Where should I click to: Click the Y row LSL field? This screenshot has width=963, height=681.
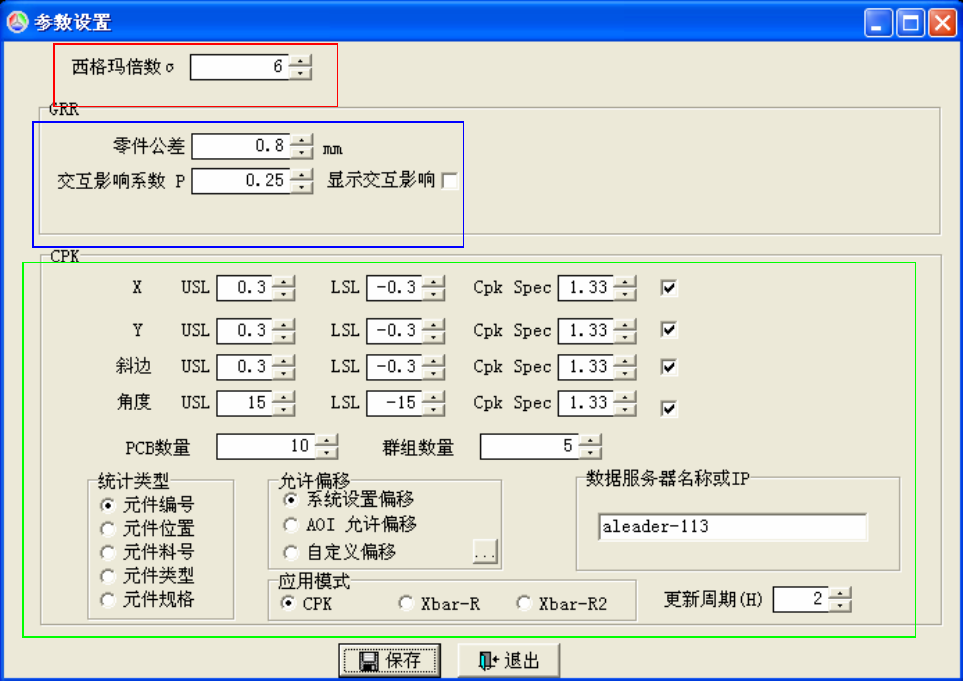click(394, 331)
